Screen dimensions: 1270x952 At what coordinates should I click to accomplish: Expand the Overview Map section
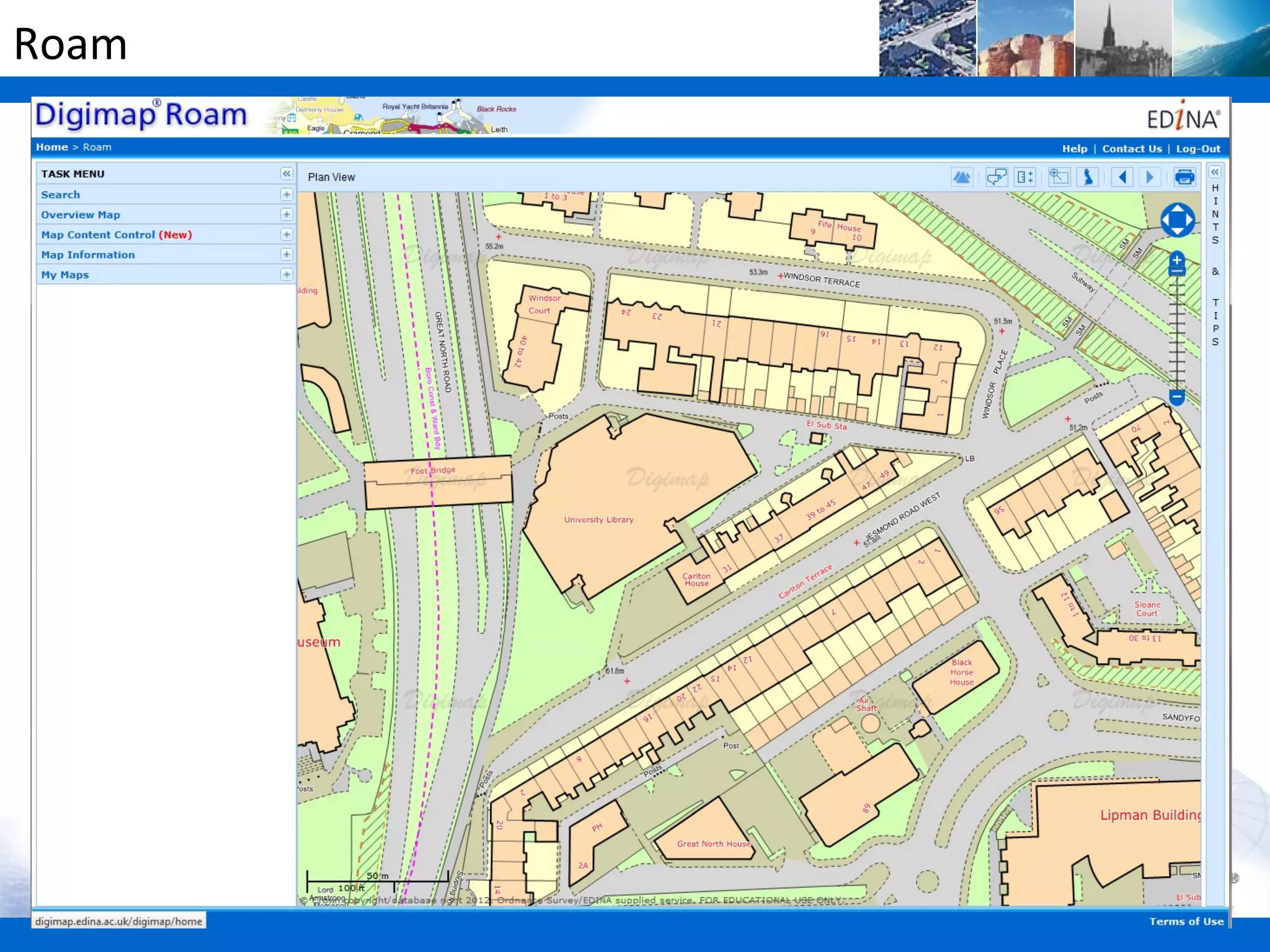[286, 214]
